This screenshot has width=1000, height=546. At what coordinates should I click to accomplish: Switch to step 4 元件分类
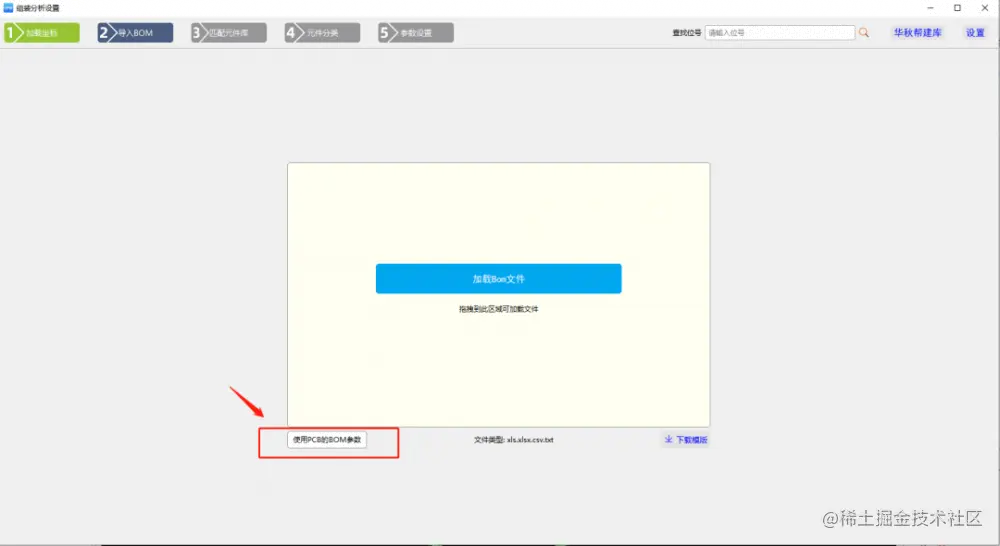(x=322, y=33)
